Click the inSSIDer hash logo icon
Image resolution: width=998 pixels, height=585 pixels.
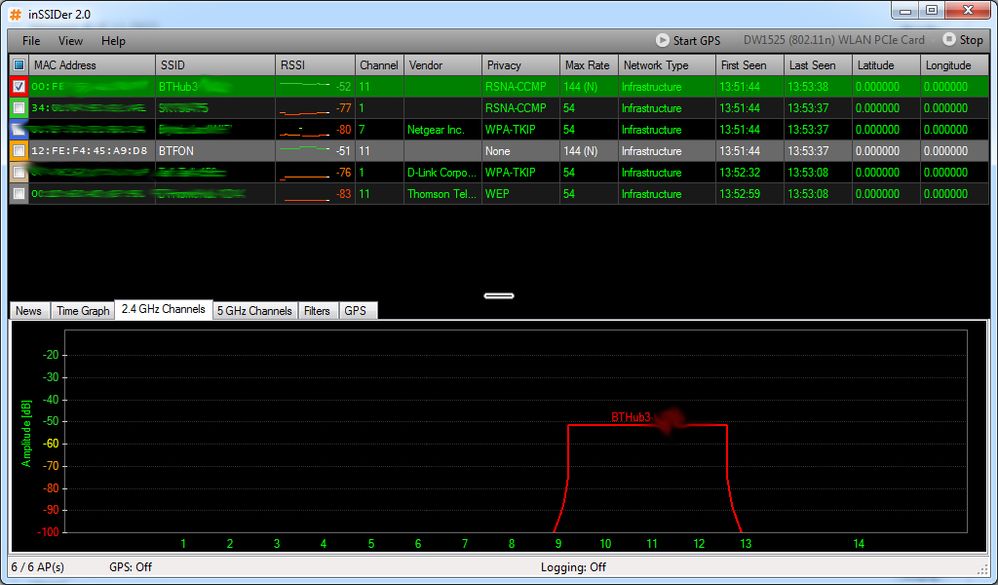coord(15,14)
